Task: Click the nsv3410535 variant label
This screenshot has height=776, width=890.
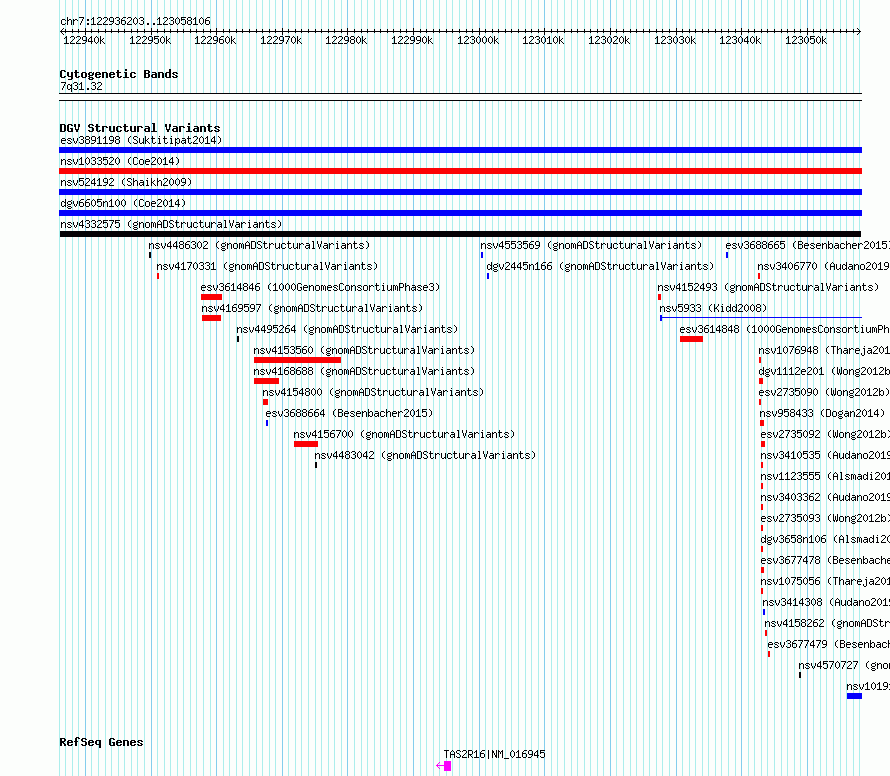Action: coord(825,455)
